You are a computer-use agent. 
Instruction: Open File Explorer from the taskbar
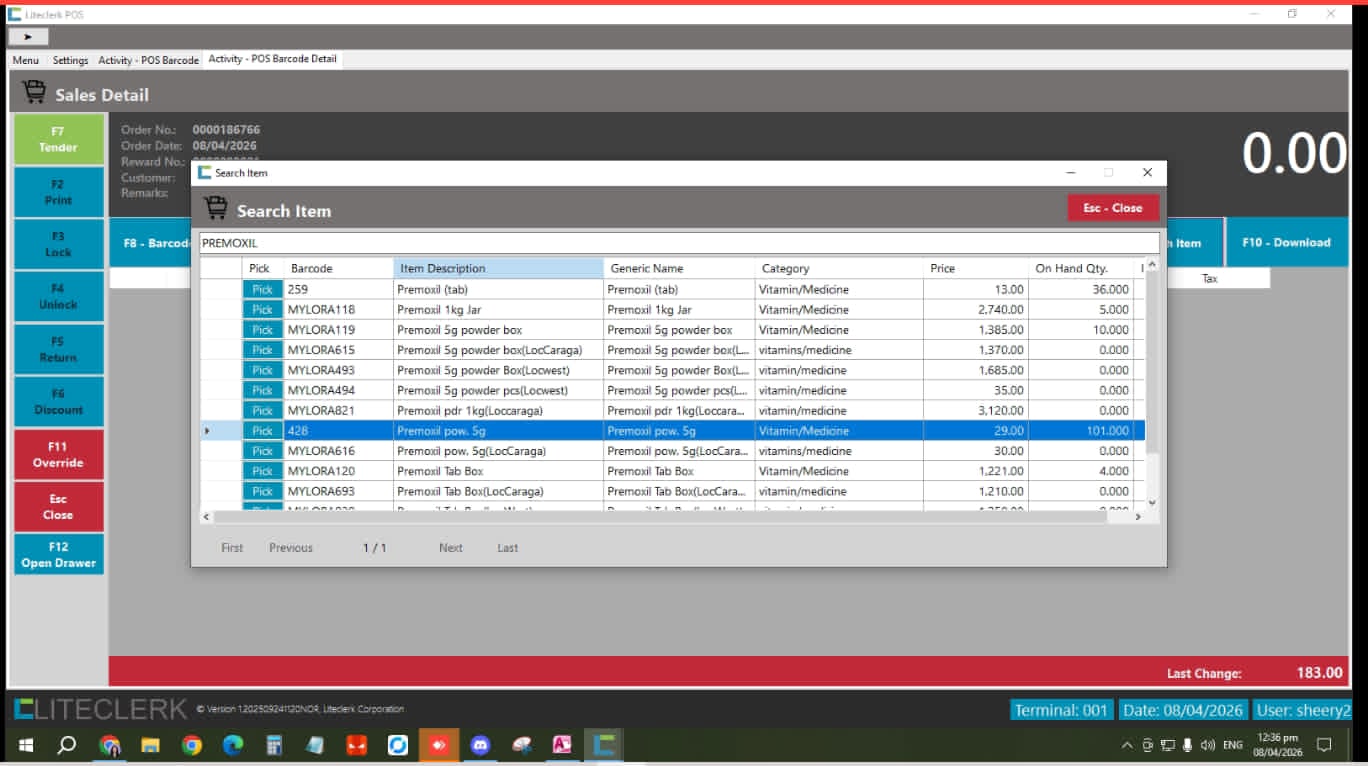point(150,745)
